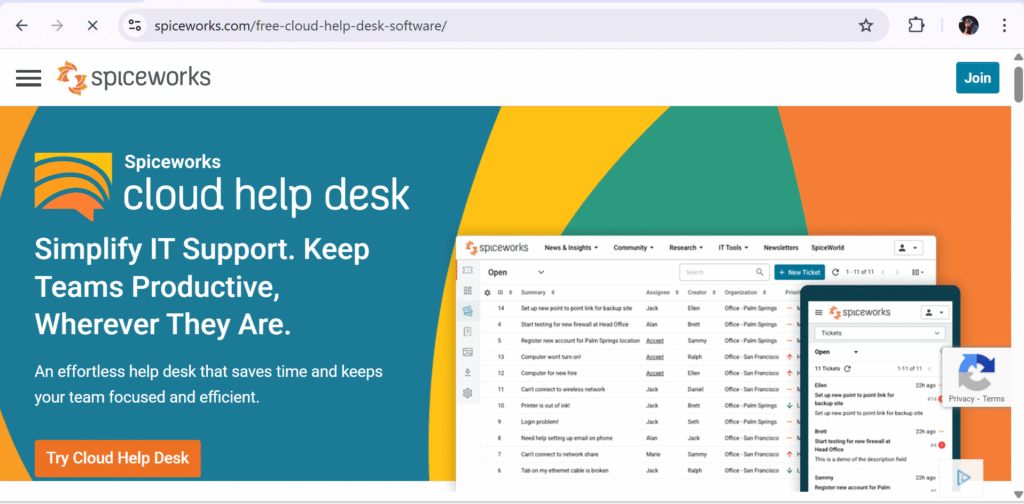This screenshot has height=504, width=1024.
Task: Sort by the Summary column header
Action: click(x=538, y=292)
